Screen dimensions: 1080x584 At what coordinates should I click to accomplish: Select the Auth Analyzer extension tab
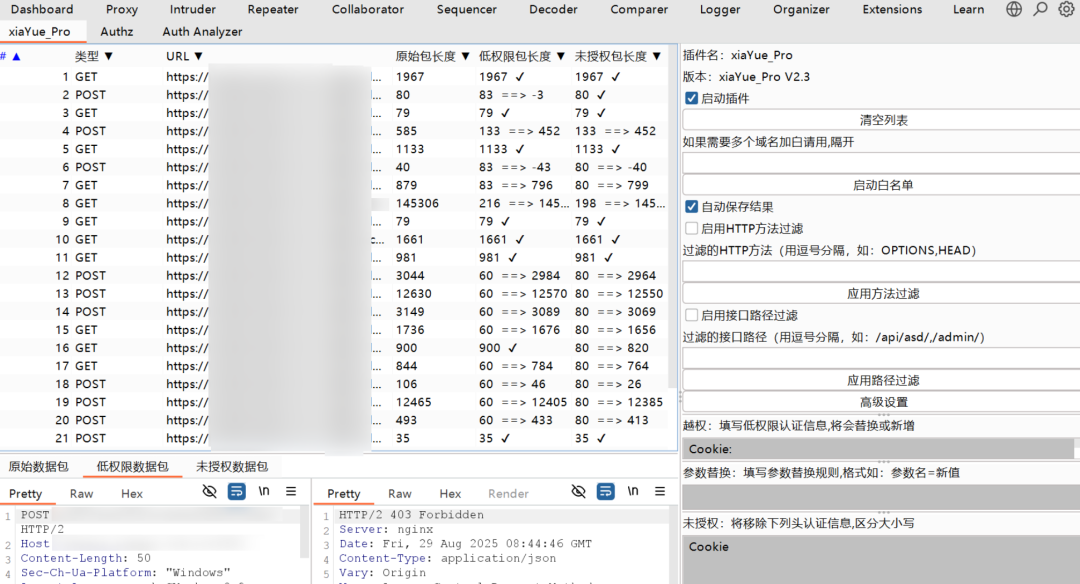[x=202, y=32]
